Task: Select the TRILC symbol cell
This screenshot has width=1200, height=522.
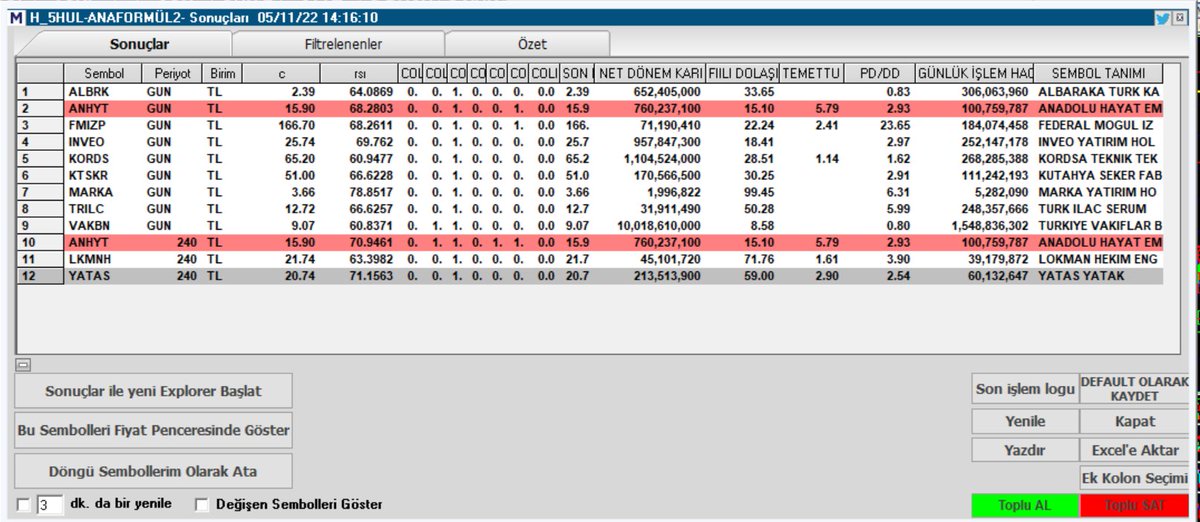Action: pos(103,208)
